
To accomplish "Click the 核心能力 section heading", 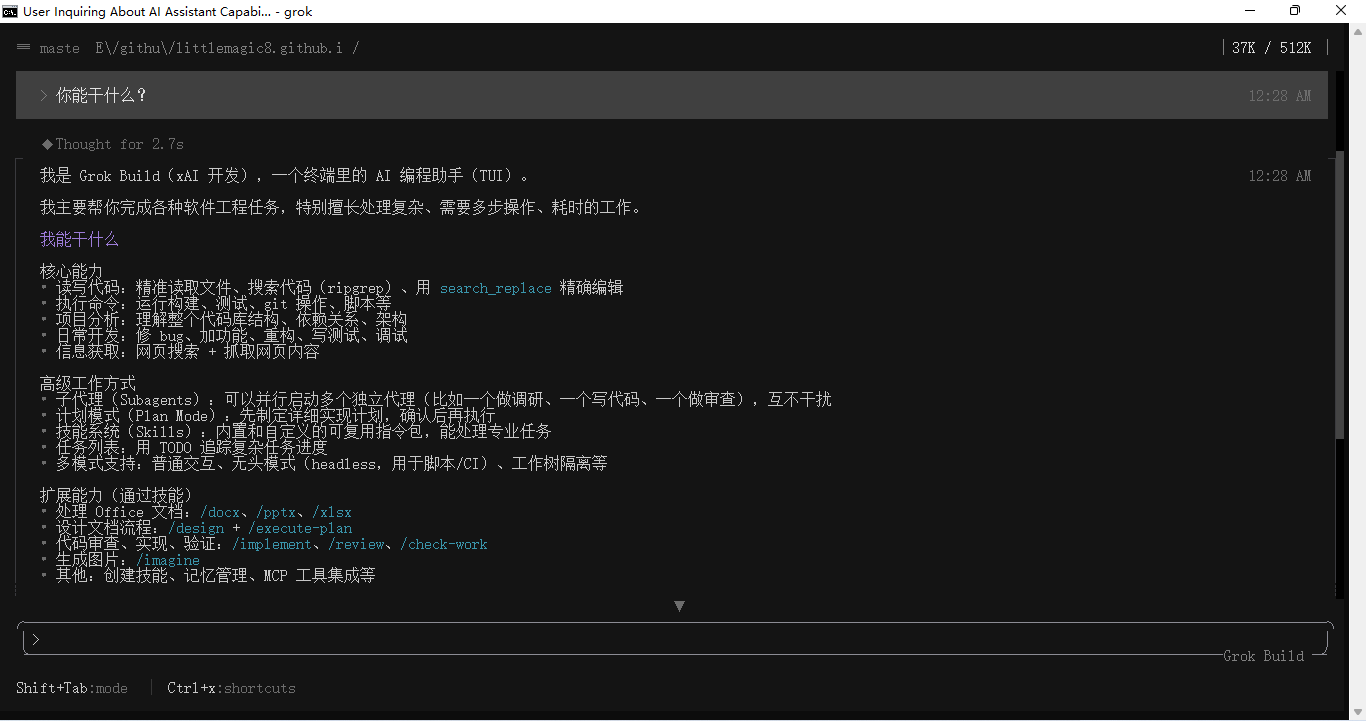I will tap(71, 271).
